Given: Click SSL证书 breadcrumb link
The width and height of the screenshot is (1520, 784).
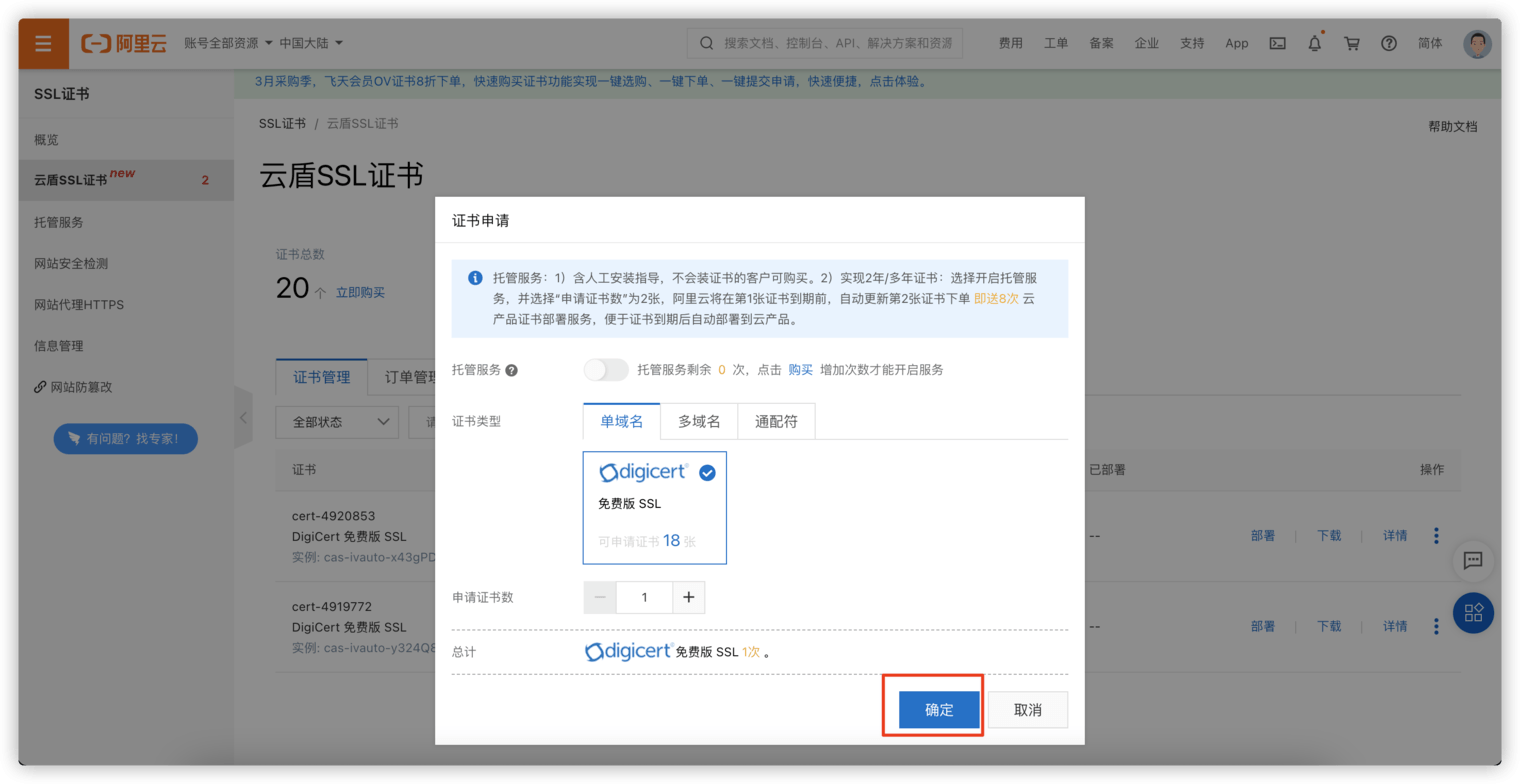Looking at the screenshot, I should (x=282, y=123).
